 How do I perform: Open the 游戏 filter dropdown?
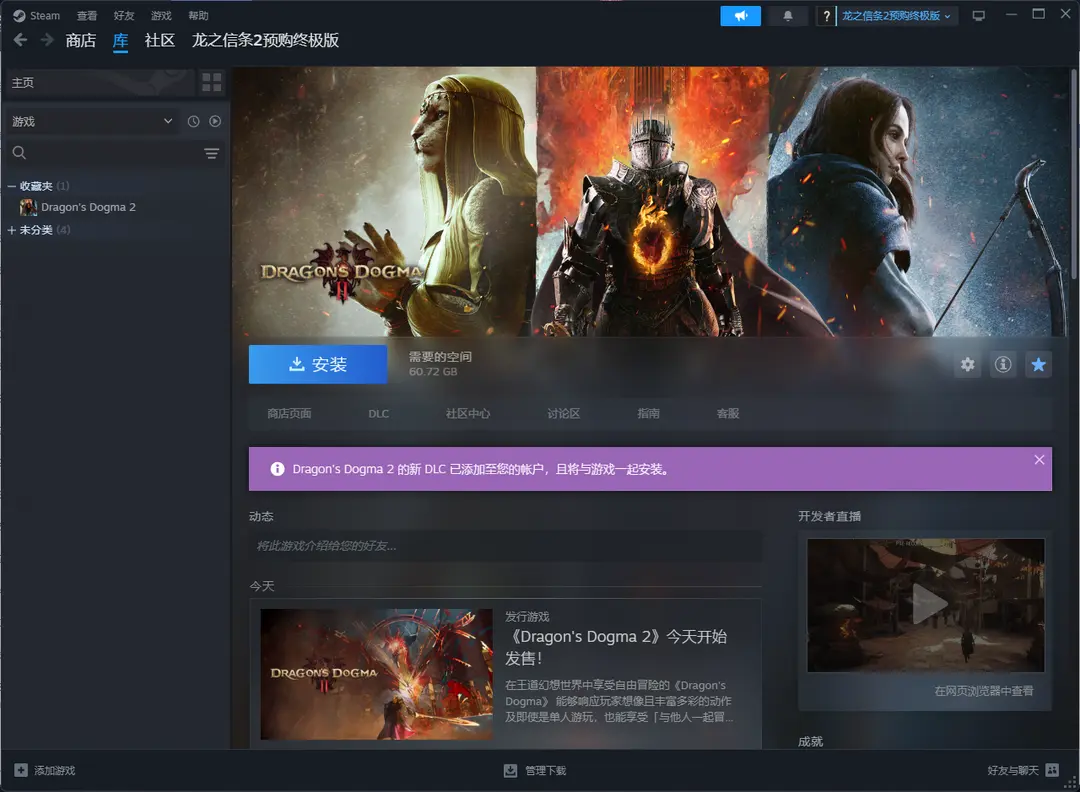point(92,121)
